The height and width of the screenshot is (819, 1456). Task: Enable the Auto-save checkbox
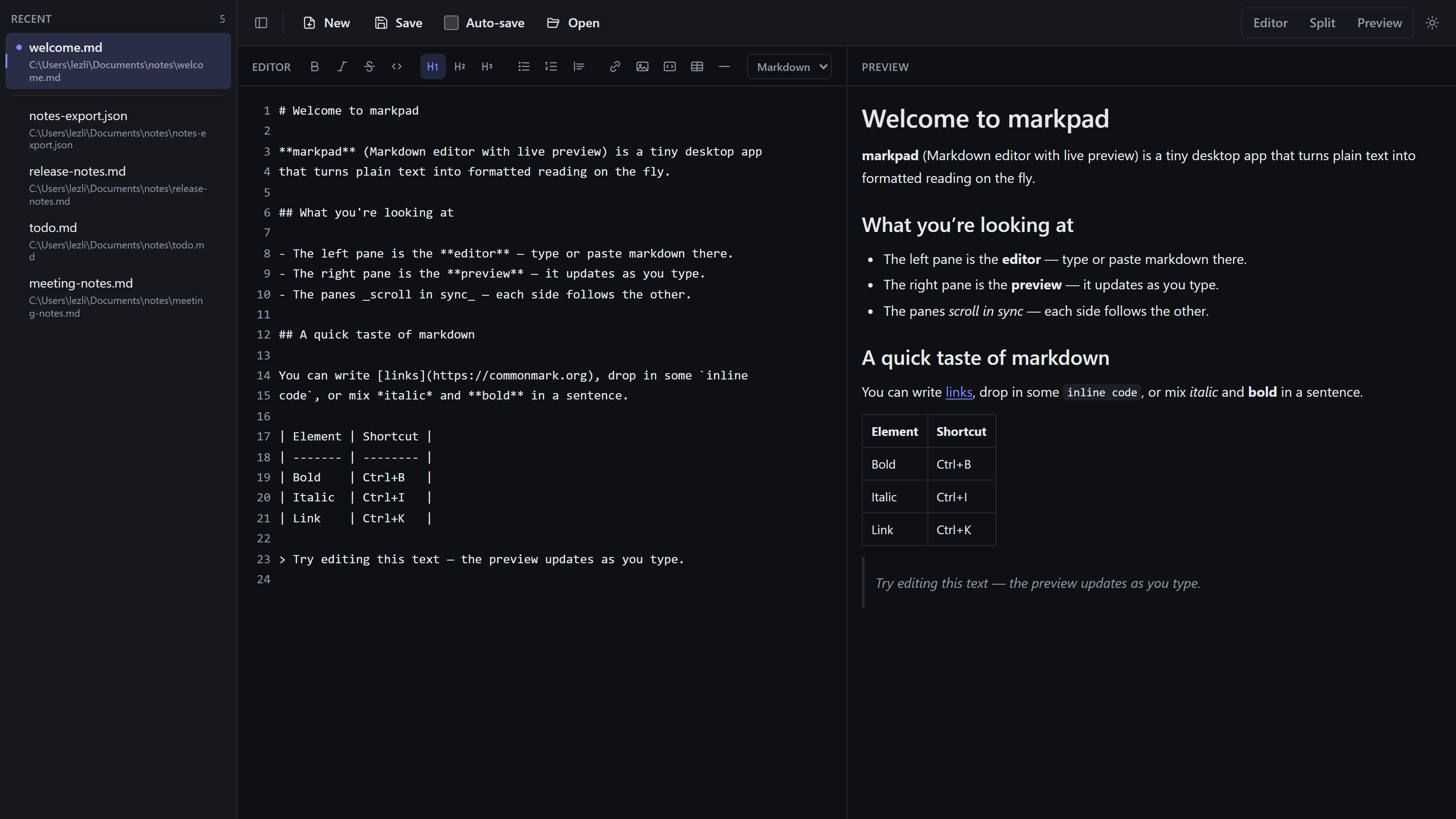(x=451, y=23)
